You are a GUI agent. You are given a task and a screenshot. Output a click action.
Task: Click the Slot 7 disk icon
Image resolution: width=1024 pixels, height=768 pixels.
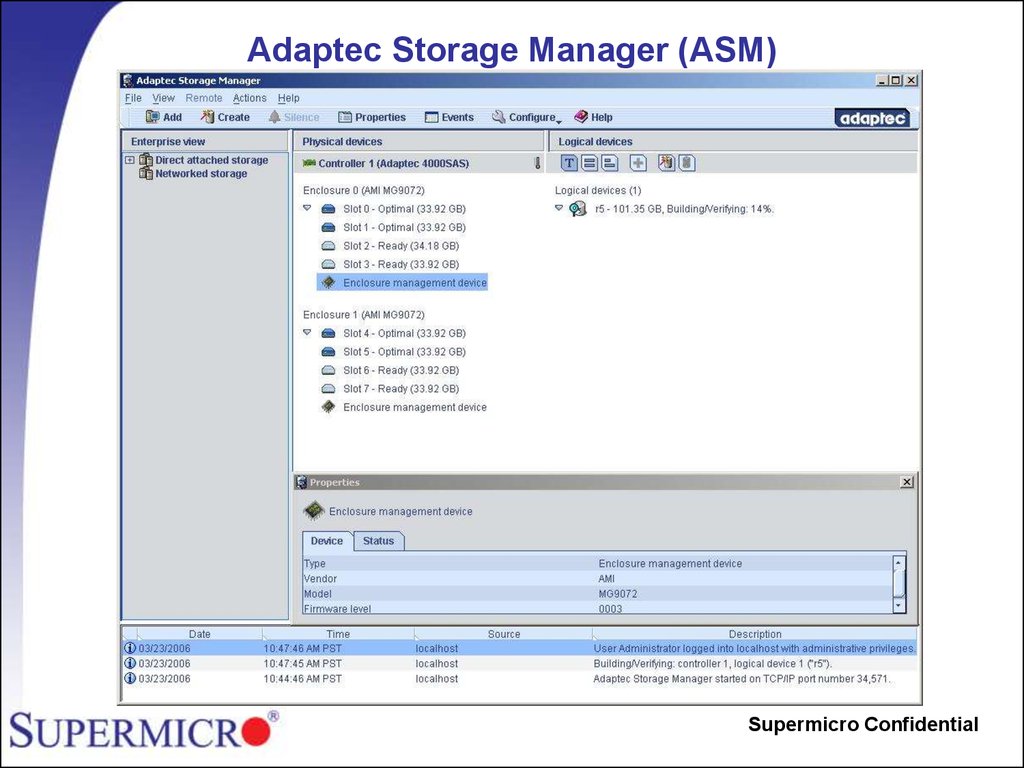pos(328,389)
